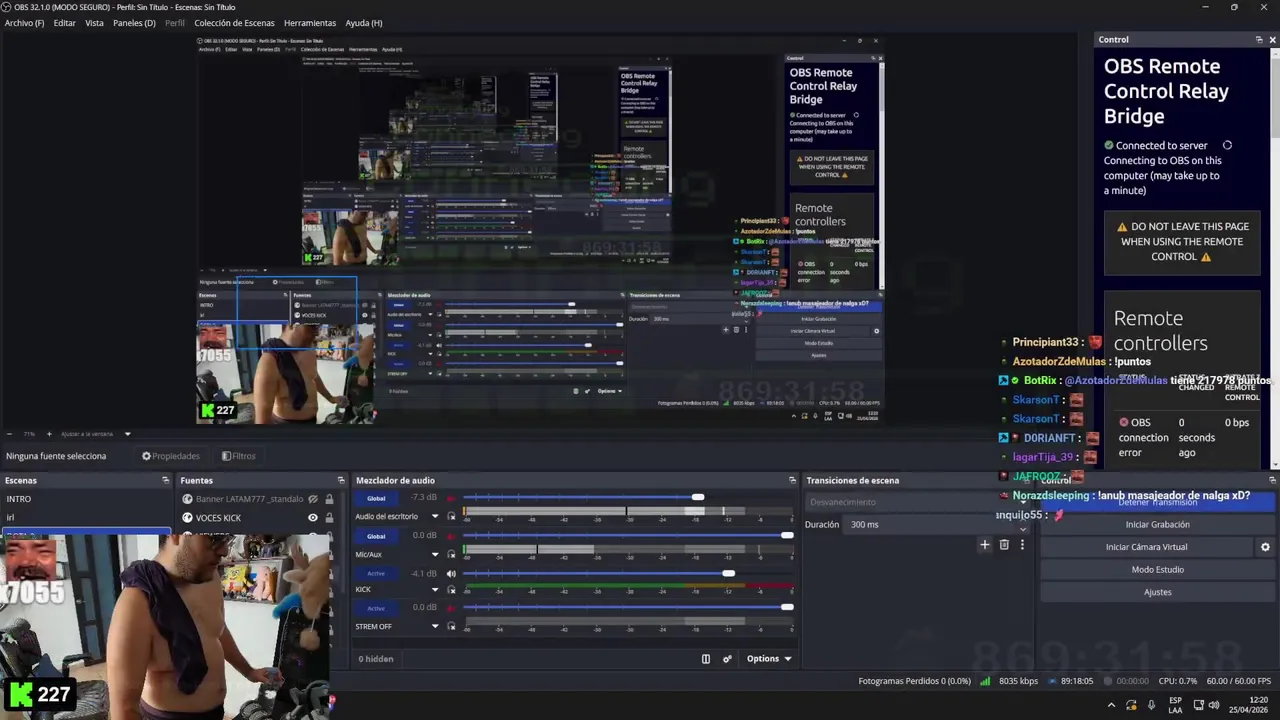Adjust the Mic/Aux volume slider handle
The image size is (1280, 720).
pyautogui.click(x=787, y=536)
